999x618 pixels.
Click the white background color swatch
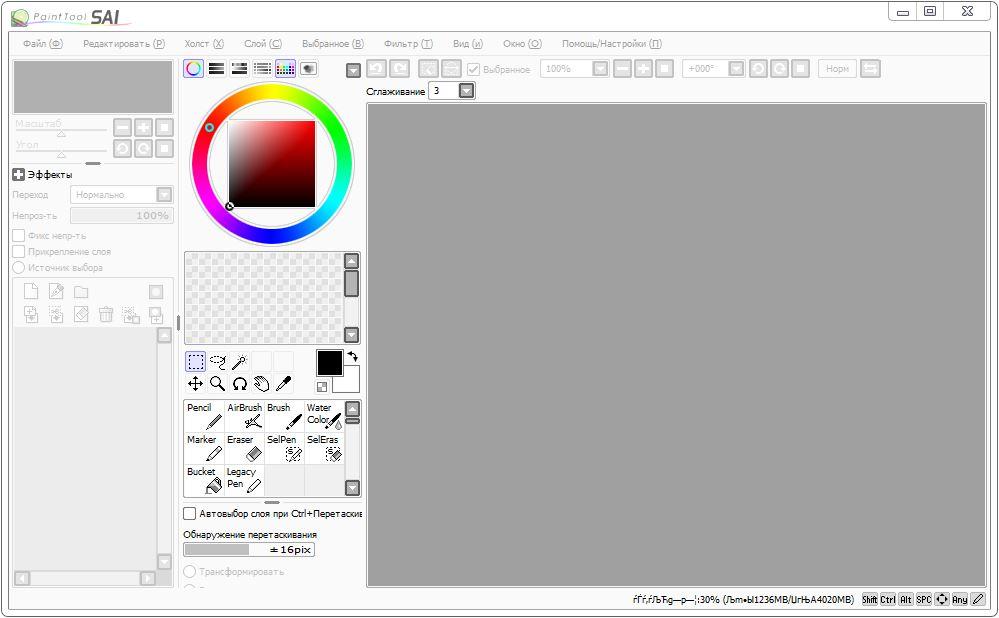pyautogui.click(x=350, y=384)
